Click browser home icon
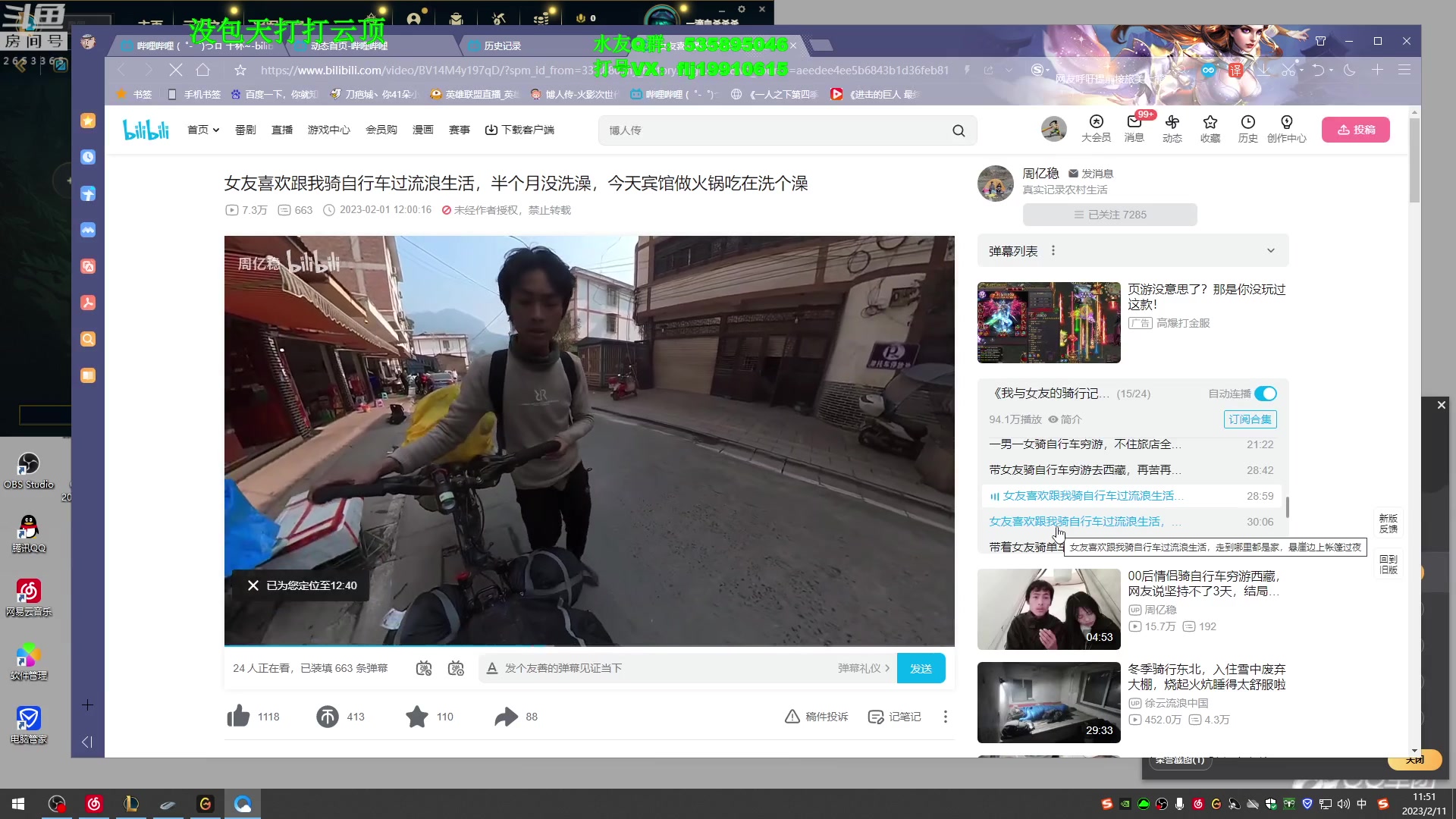This screenshot has width=1456, height=819. pyautogui.click(x=202, y=70)
